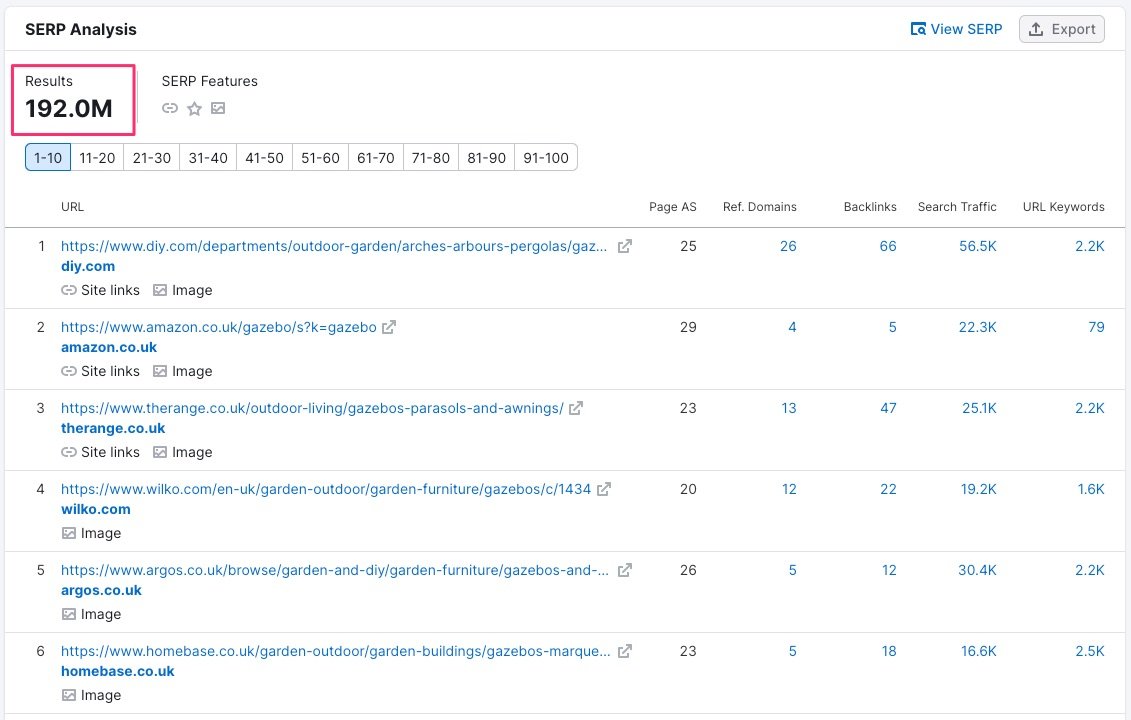Click URL Keywords value 1.6K

1091,489
